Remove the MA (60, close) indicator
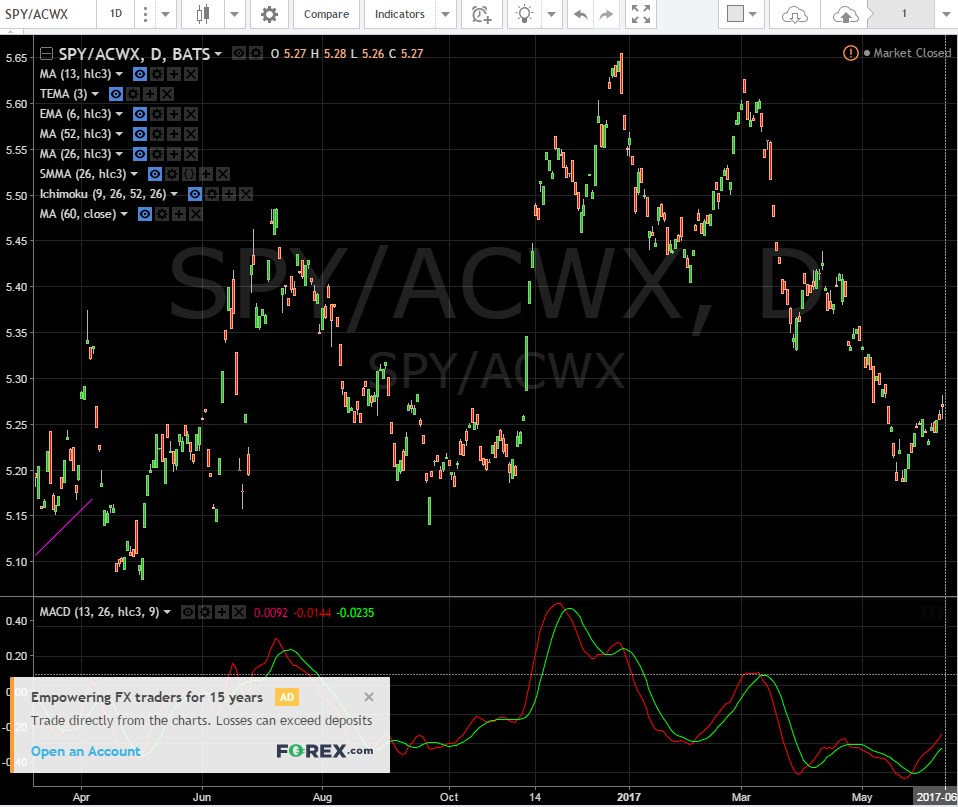The height and width of the screenshot is (807, 958). coord(196,214)
